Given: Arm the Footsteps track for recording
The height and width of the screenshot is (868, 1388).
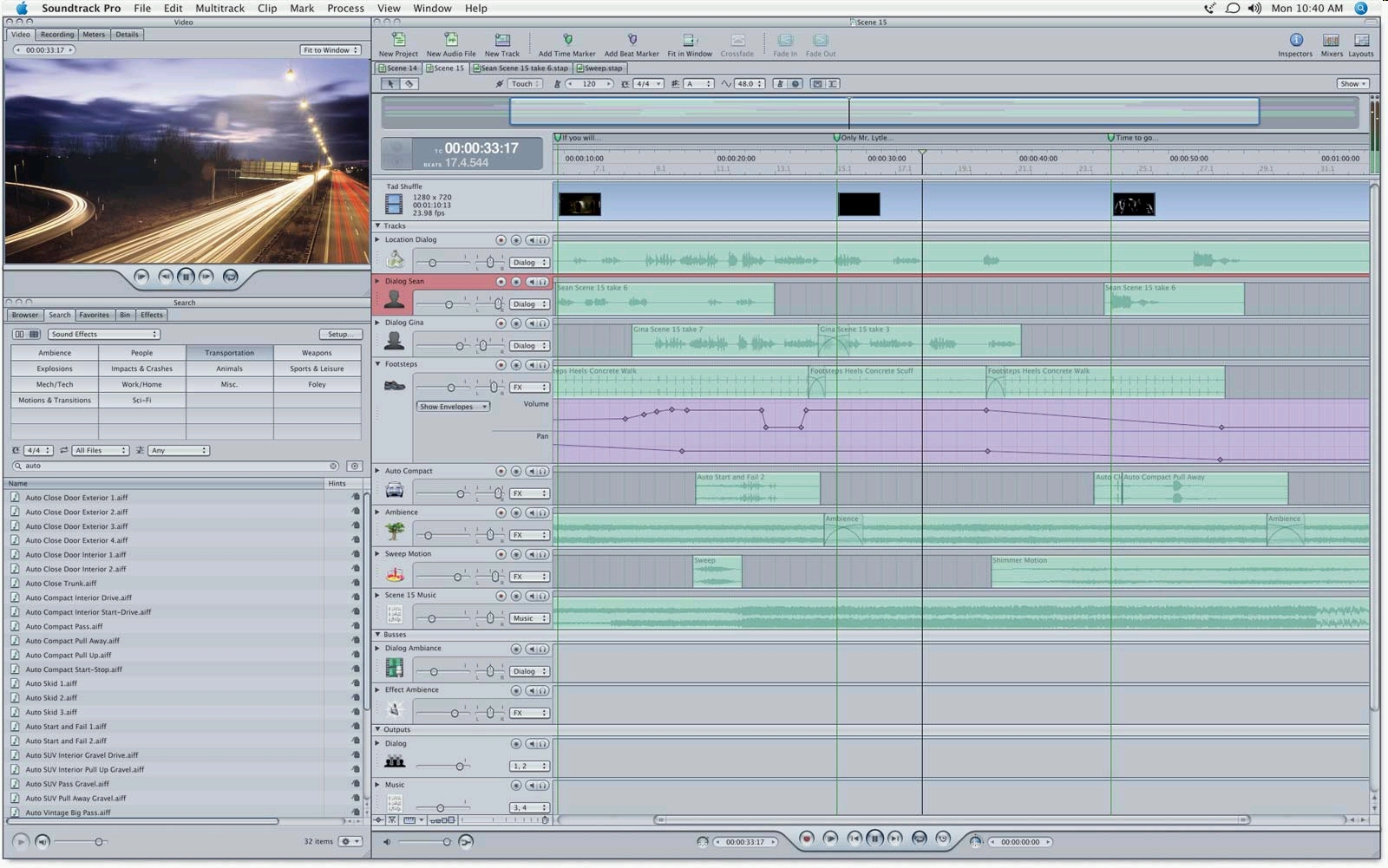Looking at the screenshot, I should [501, 365].
